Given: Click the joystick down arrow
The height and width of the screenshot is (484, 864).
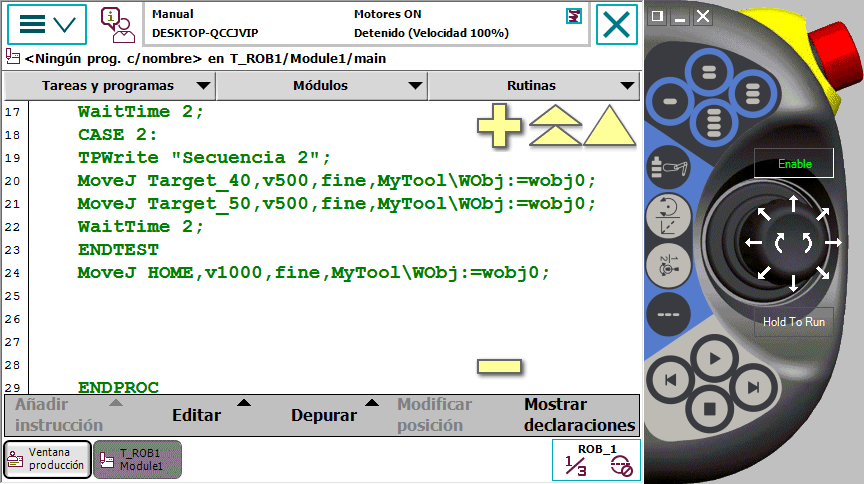Looking at the screenshot, I should (x=793, y=282).
